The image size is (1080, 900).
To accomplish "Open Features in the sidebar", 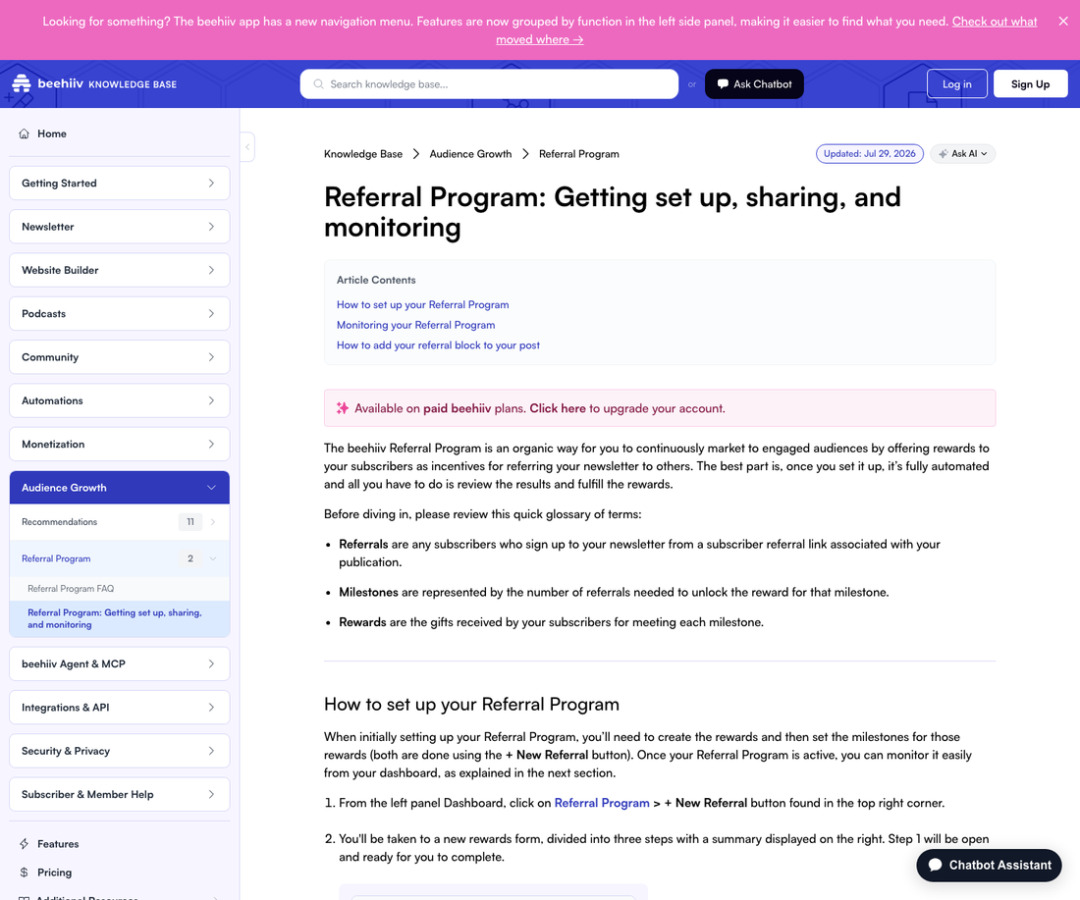I will point(58,844).
